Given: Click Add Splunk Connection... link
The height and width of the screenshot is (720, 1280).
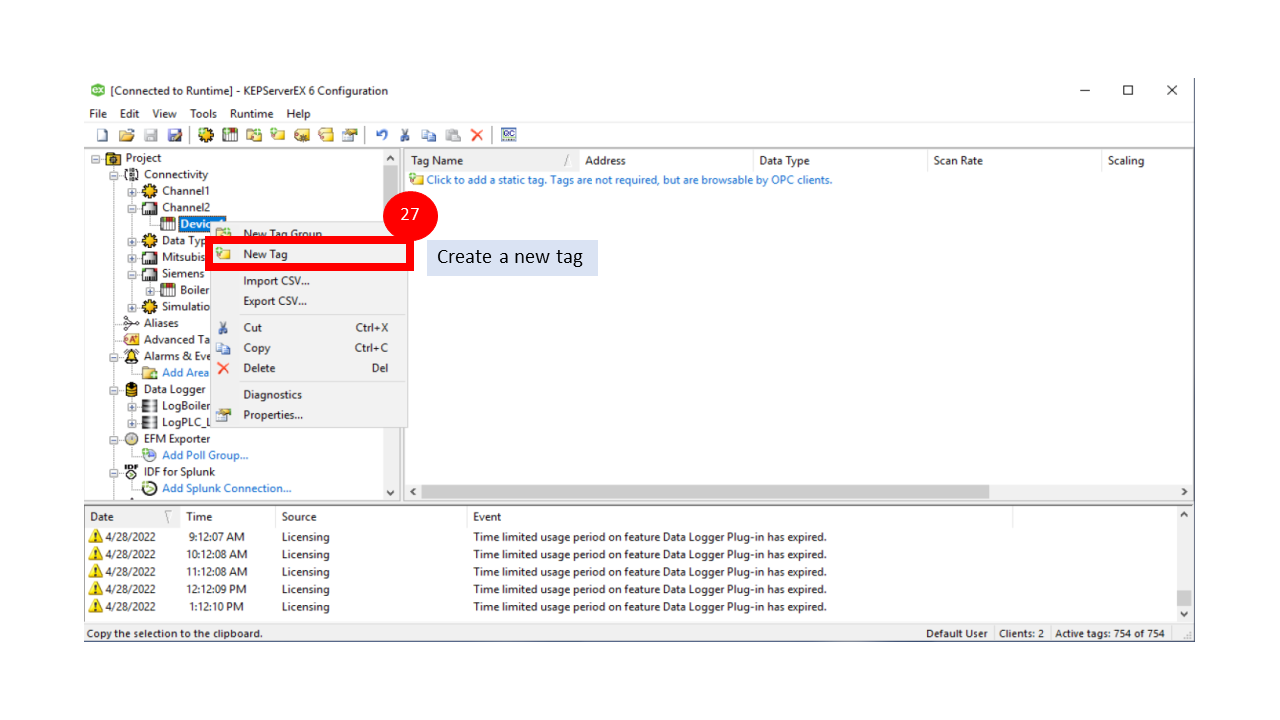Looking at the screenshot, I should point(227,488).
